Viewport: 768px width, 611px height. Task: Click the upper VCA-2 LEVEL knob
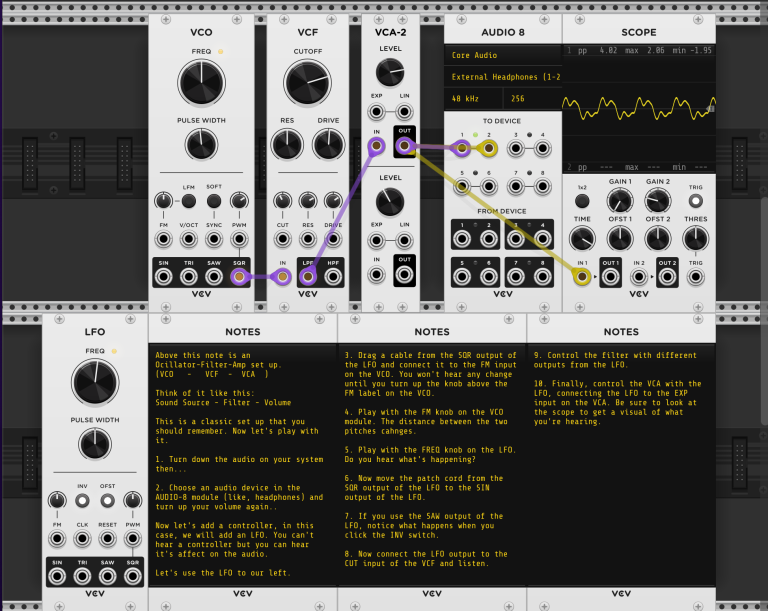tap(390, 73)
